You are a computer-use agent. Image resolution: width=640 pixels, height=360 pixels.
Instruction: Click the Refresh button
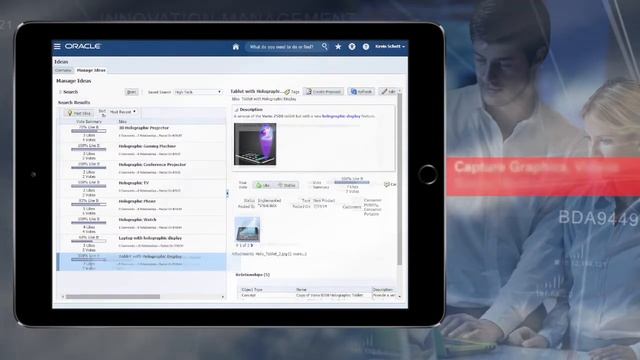coord(361,91)
